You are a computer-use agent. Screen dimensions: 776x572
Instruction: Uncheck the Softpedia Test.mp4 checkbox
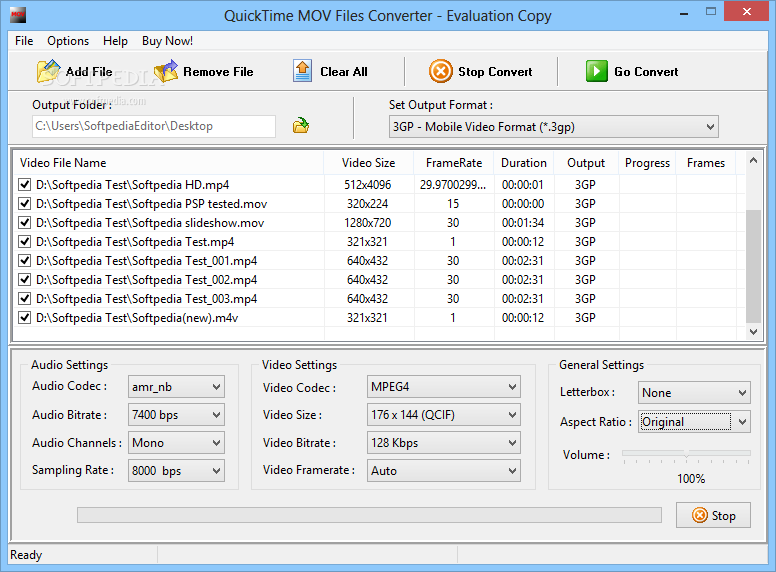point(24,241)
